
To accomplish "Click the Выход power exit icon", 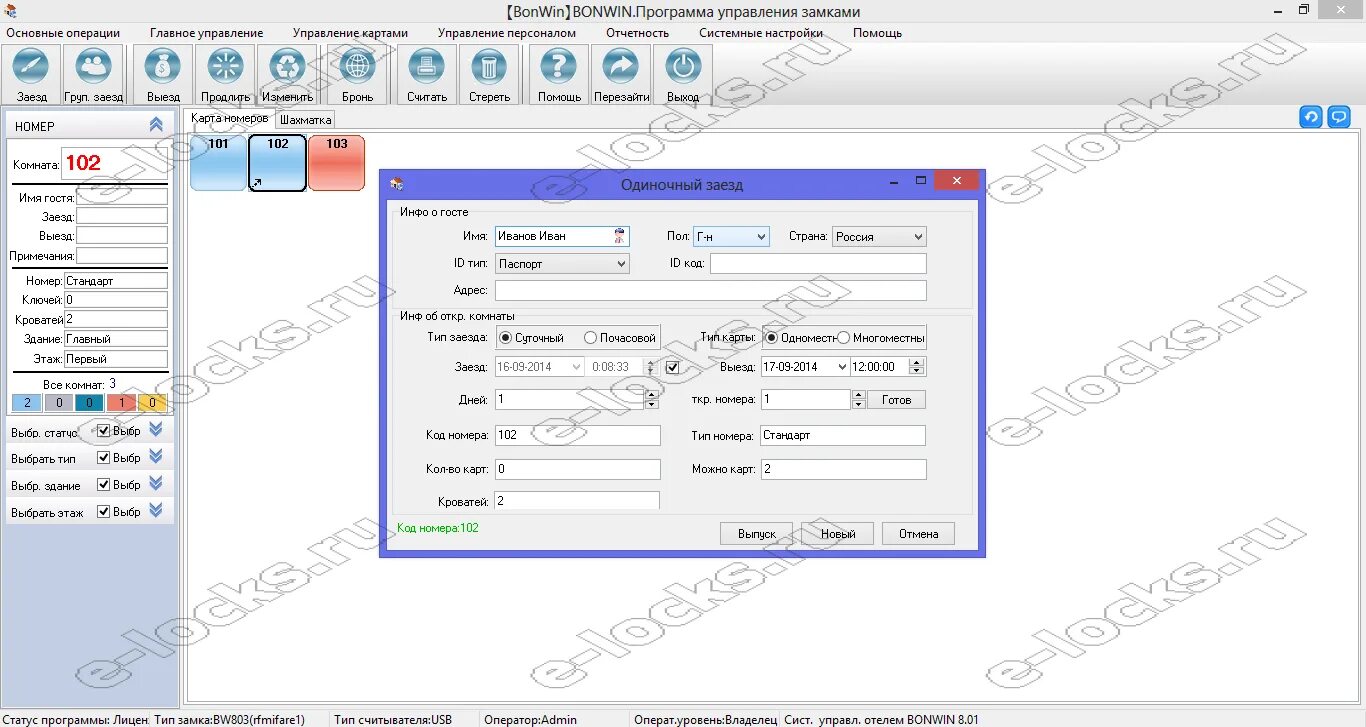I will (x=683, y=75).
